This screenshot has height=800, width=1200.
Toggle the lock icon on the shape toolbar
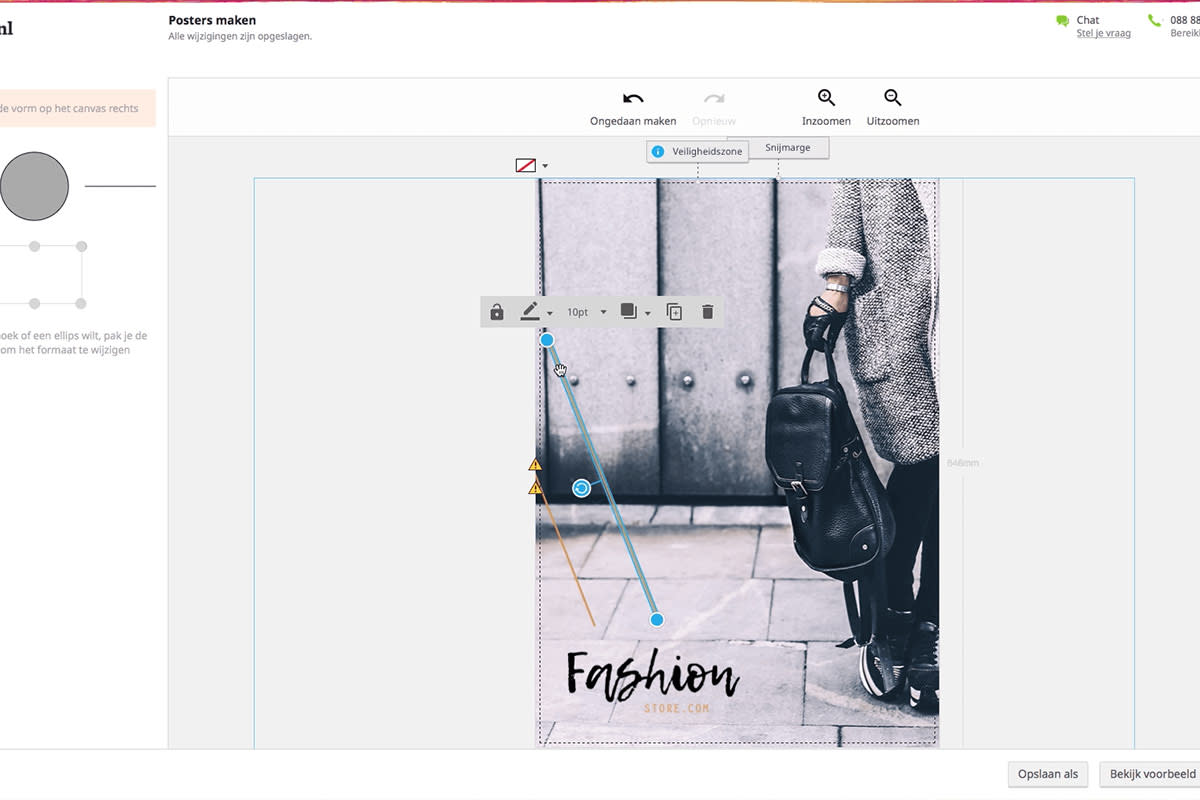[x=497, y=311]
